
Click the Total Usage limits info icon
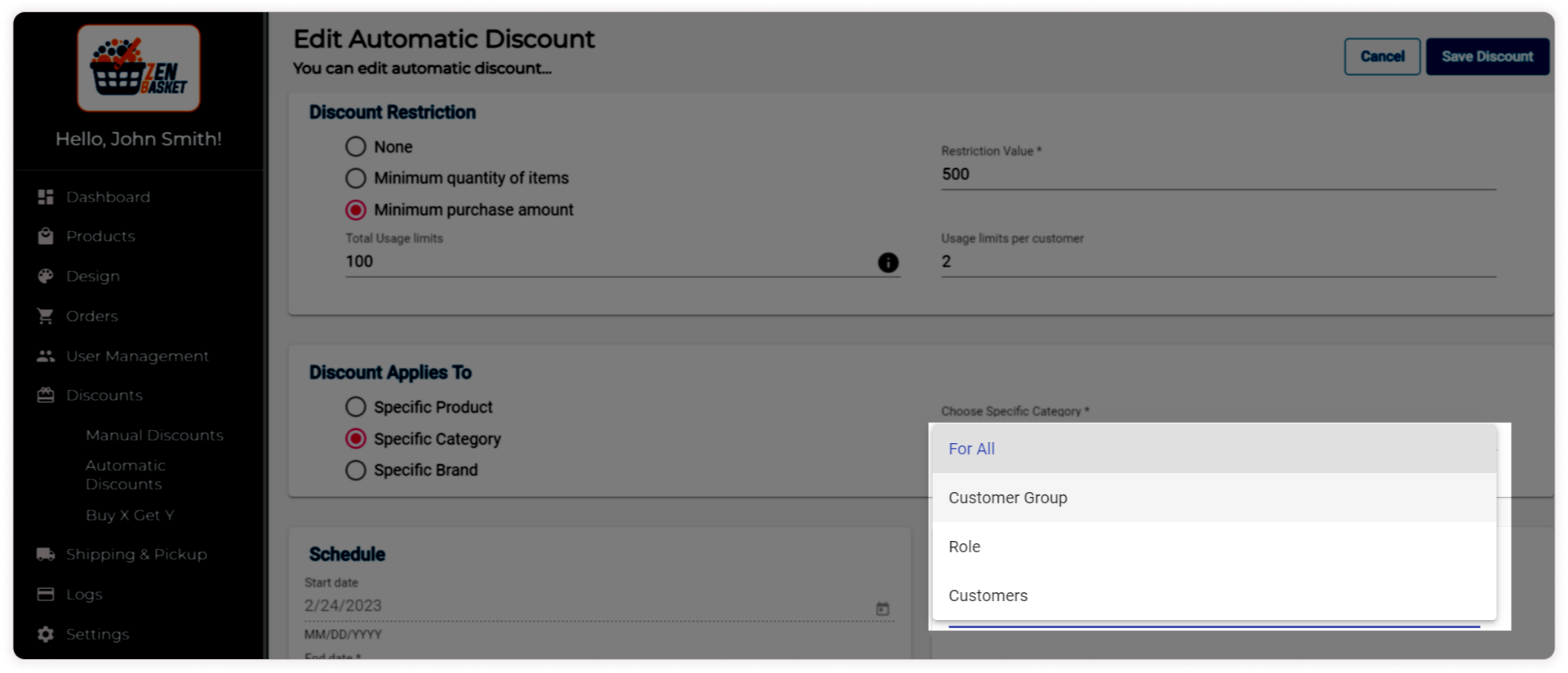tap(887, 262)
